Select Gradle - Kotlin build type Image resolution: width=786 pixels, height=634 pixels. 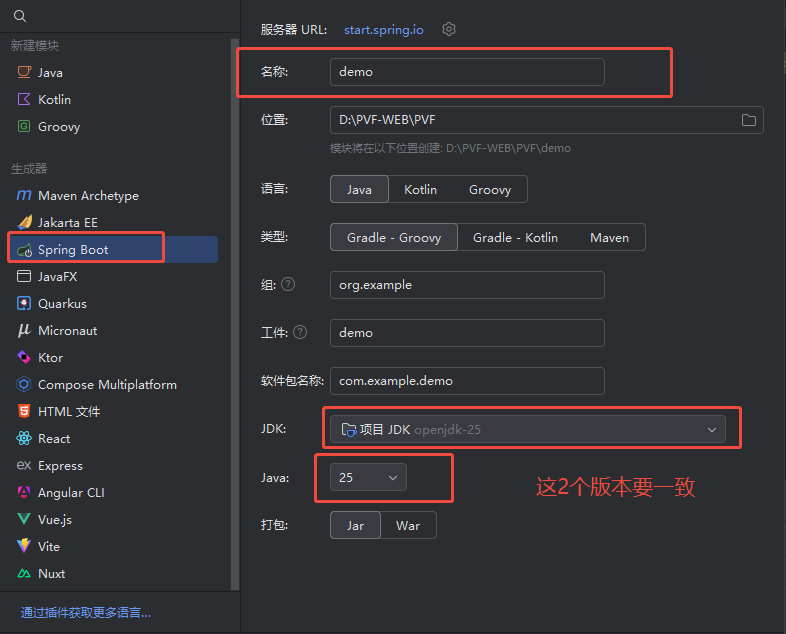[515, 238]
